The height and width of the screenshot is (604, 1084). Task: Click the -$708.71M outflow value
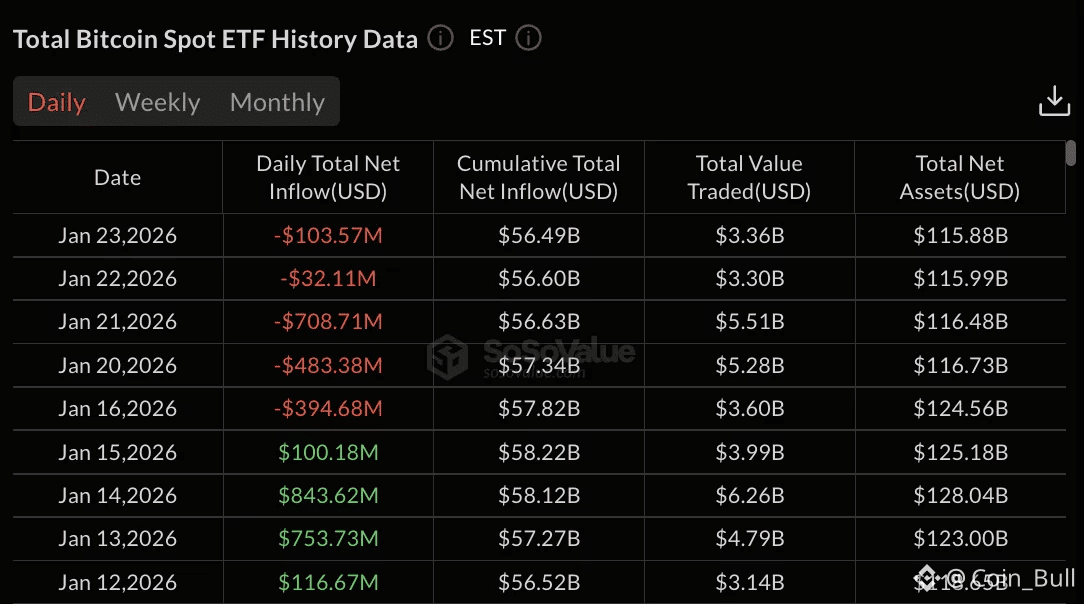328,322
